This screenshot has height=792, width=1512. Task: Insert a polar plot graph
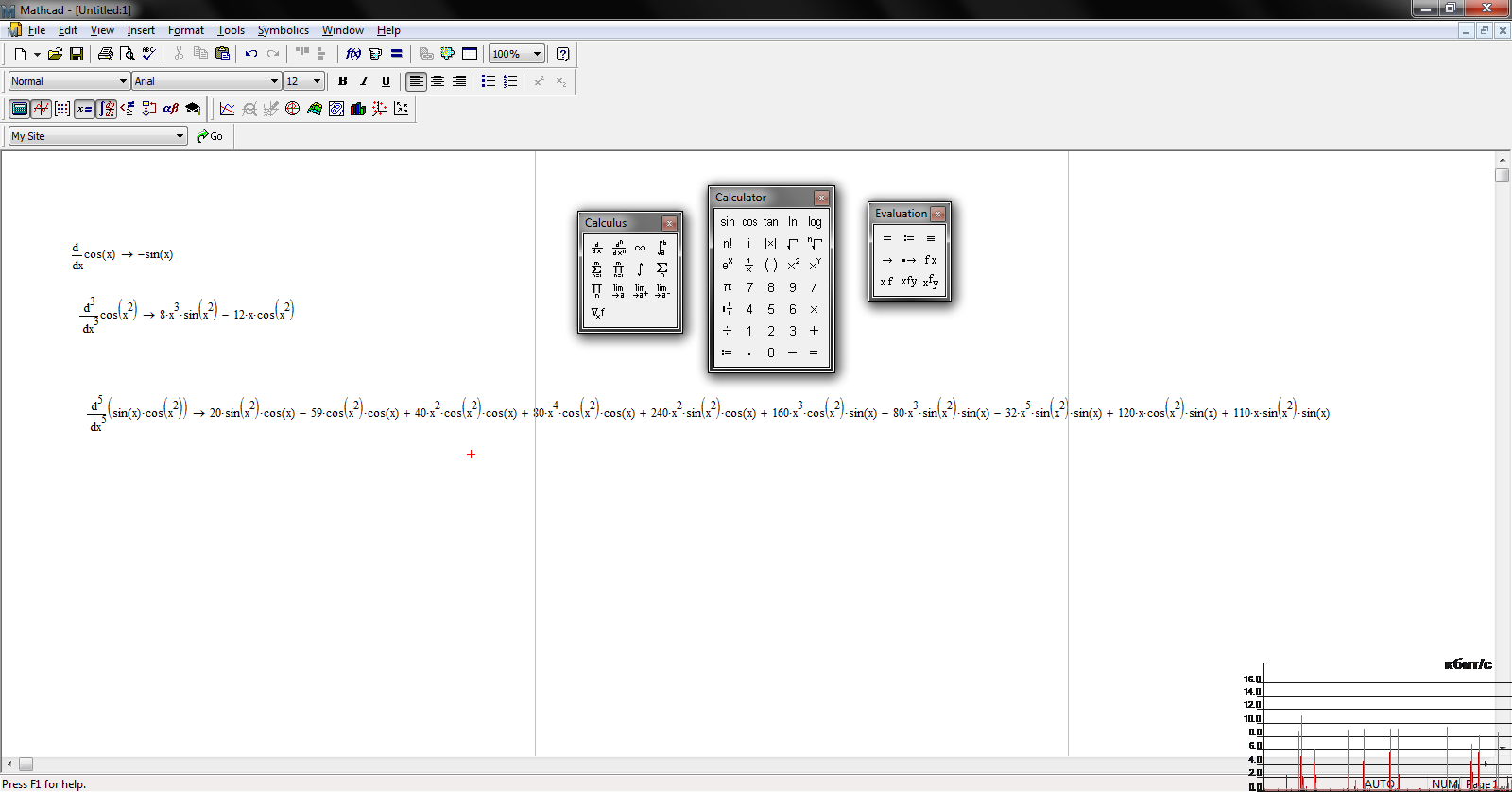pyautogui.click(x=293, y=109)
